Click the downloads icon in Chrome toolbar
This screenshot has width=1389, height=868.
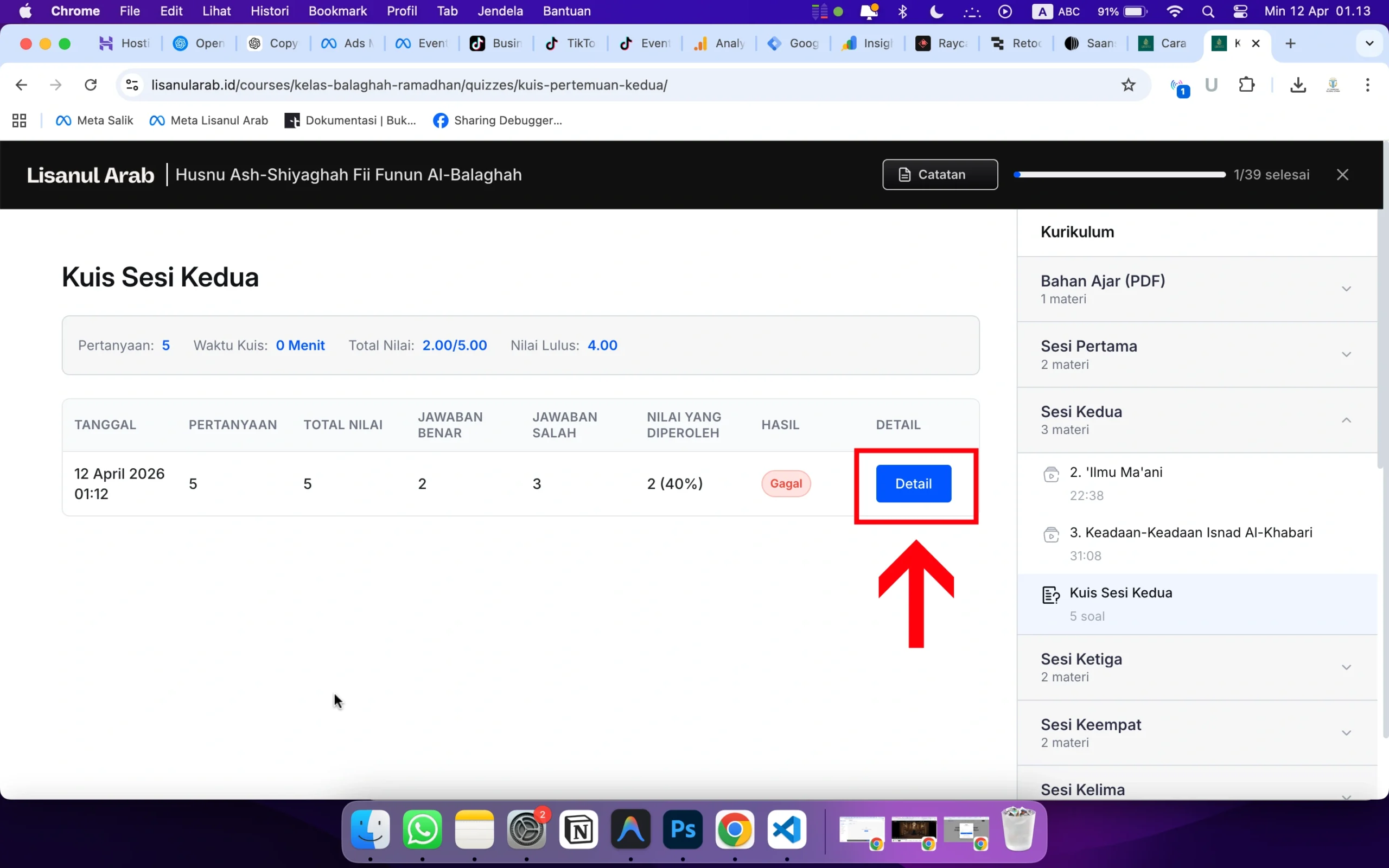point(1298,85)
